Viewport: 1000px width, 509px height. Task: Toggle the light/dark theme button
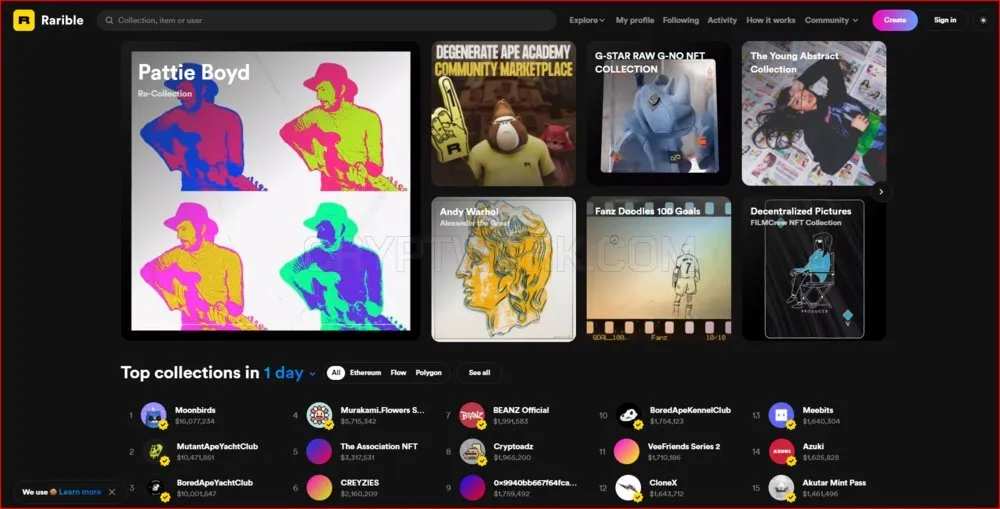(x=983, y=20)
